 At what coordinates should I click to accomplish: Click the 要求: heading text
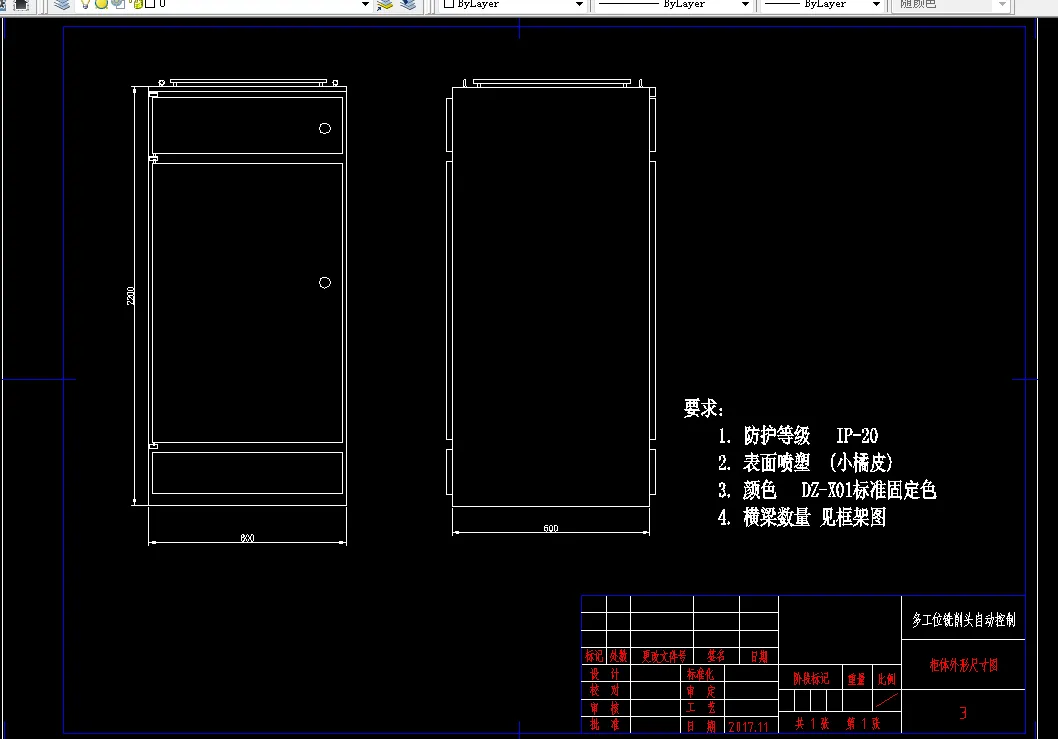point(703,408)
